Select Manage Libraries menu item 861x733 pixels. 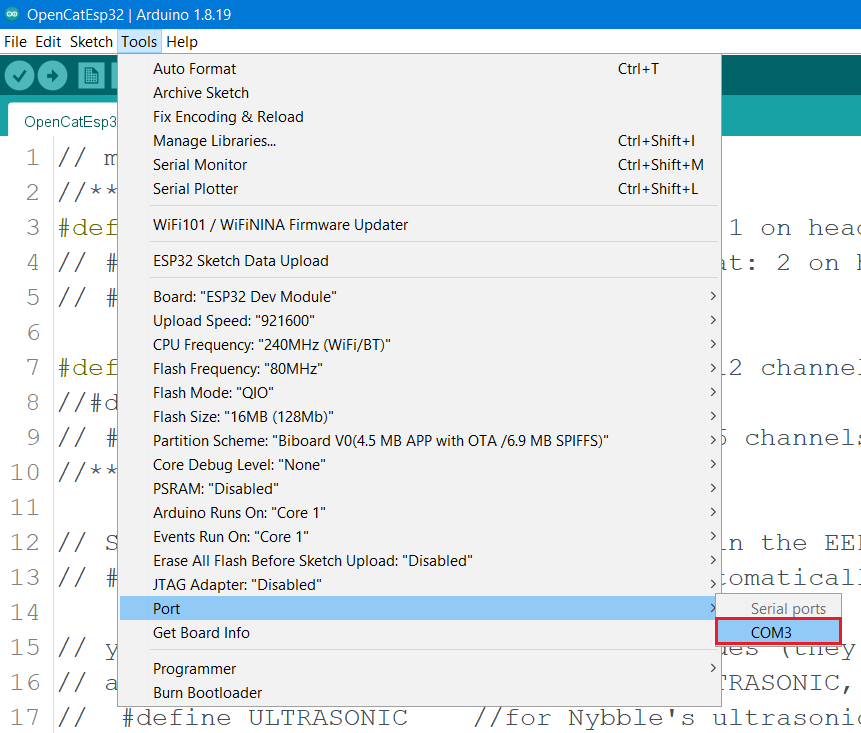coord(214,141)
